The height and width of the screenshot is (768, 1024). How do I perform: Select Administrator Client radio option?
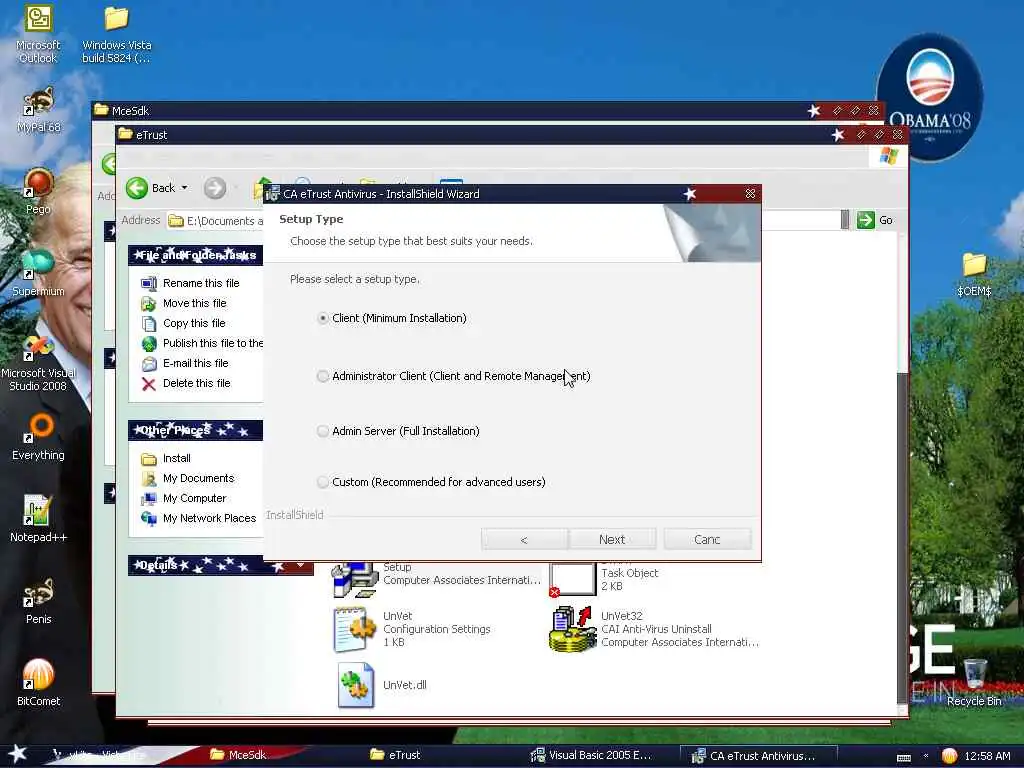(323, 376)
